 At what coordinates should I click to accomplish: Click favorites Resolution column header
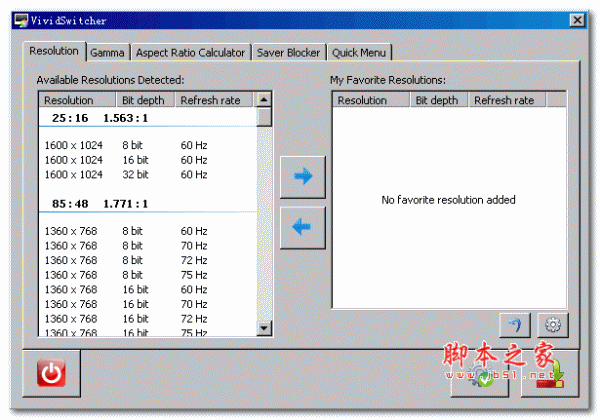tap(371, 100)
